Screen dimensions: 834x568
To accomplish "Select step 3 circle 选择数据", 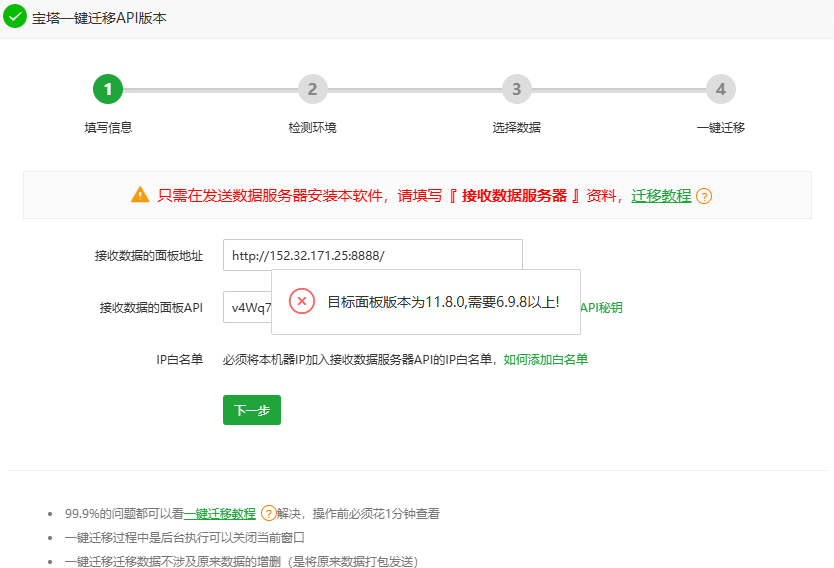I will pyautogui.click(x=516, y=89).
